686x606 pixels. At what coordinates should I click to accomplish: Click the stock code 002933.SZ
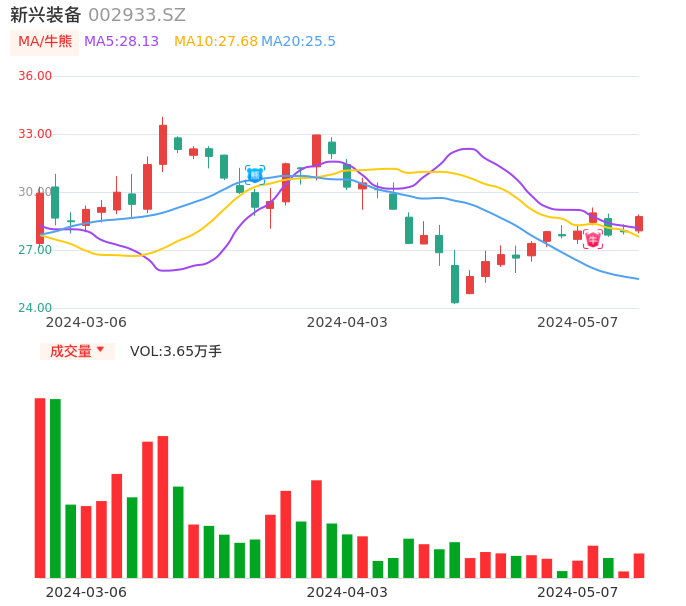point(137,15)
